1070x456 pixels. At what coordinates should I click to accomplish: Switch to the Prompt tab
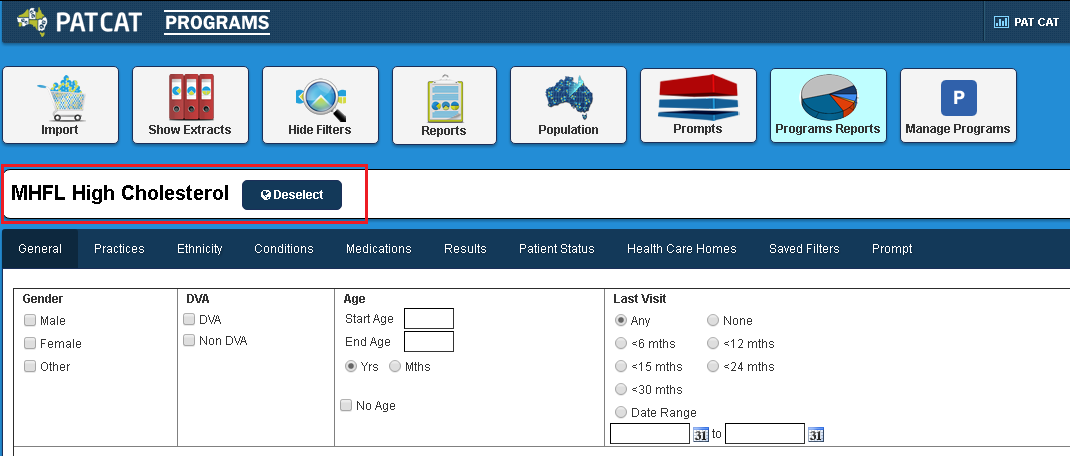tap(892, 248)
